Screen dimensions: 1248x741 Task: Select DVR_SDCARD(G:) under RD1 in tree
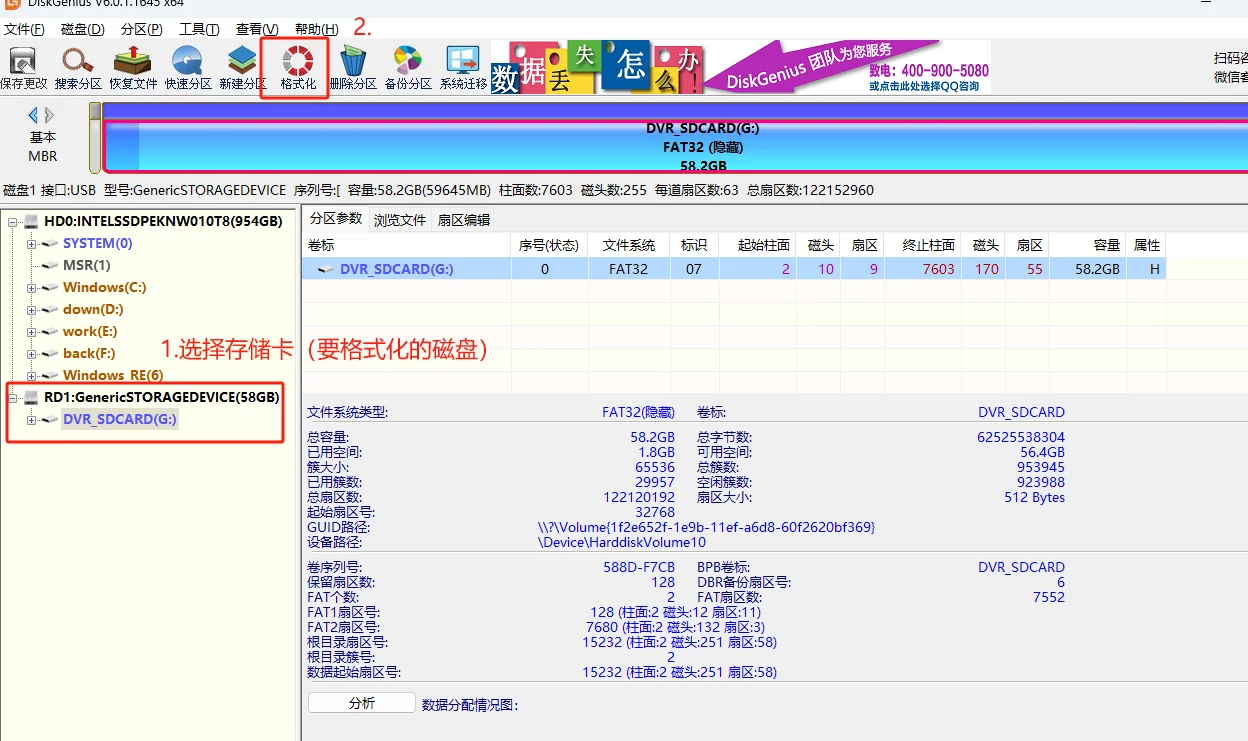pyautogui.click(x=120, y=419)
